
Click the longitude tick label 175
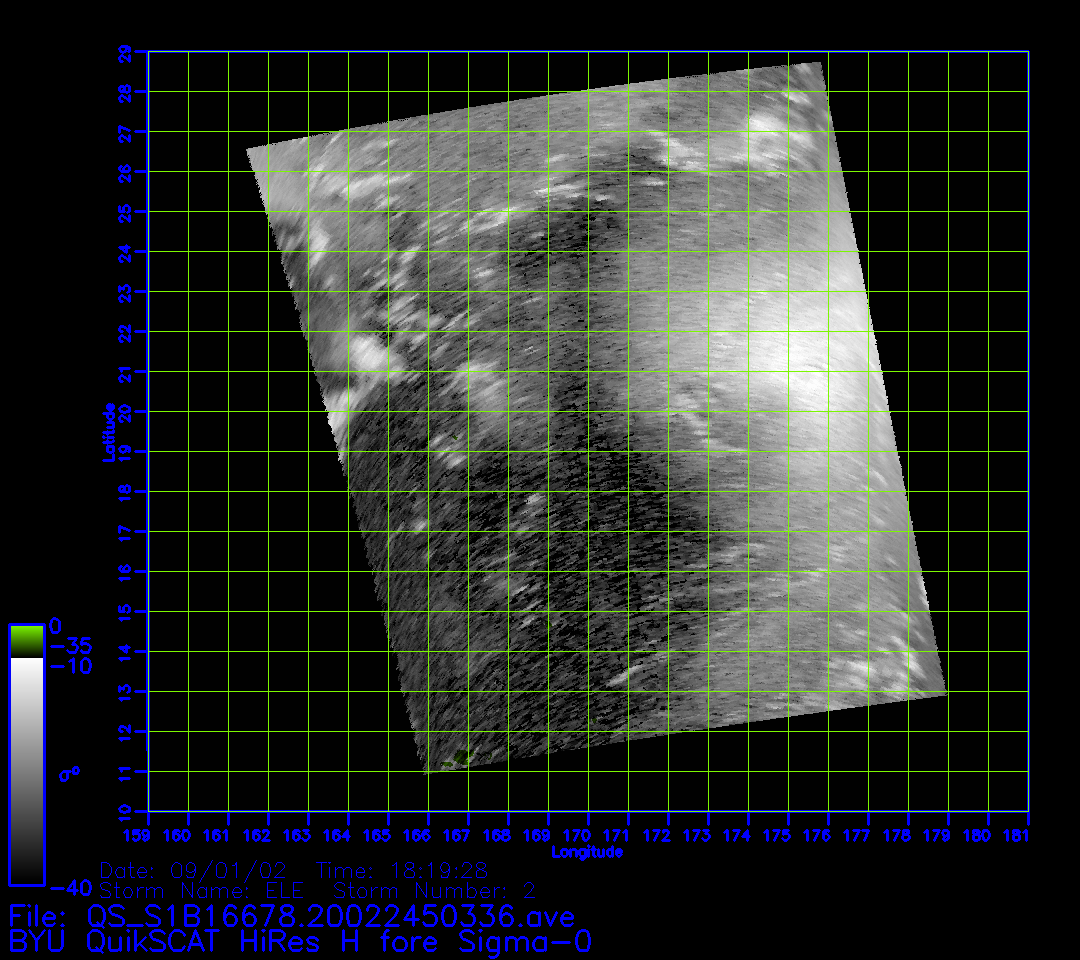tap(788, 836)
